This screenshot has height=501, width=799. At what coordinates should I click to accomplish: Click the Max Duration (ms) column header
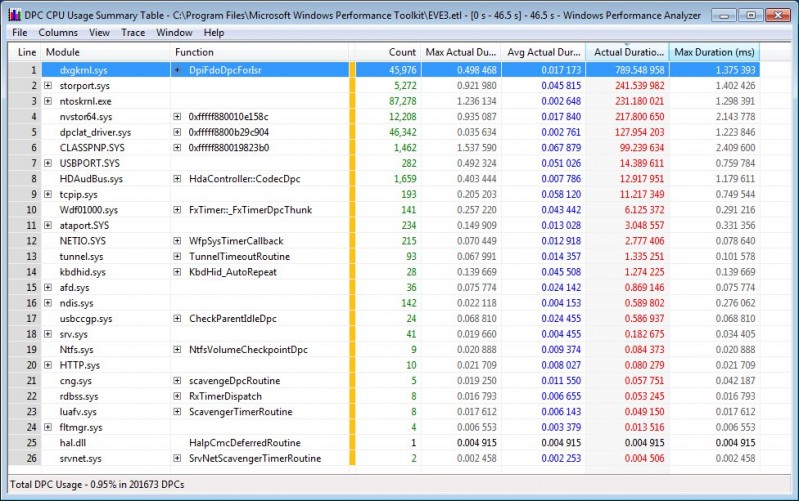(714, 52)
